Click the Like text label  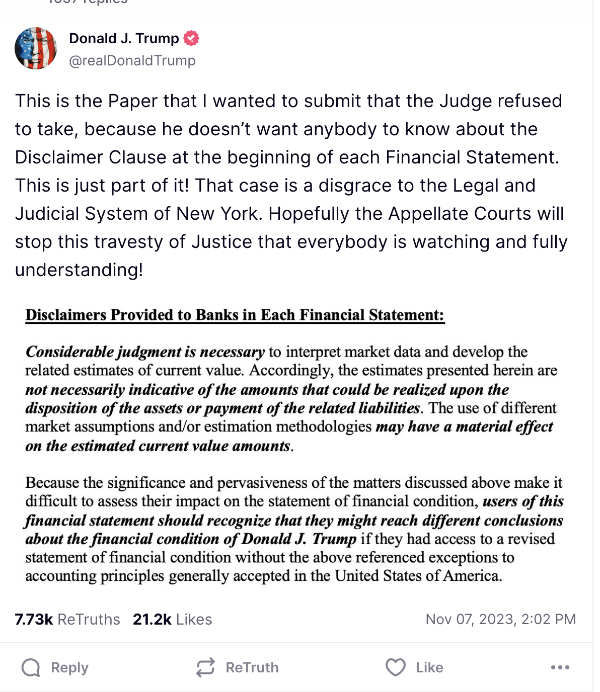[x=429, y=667]
